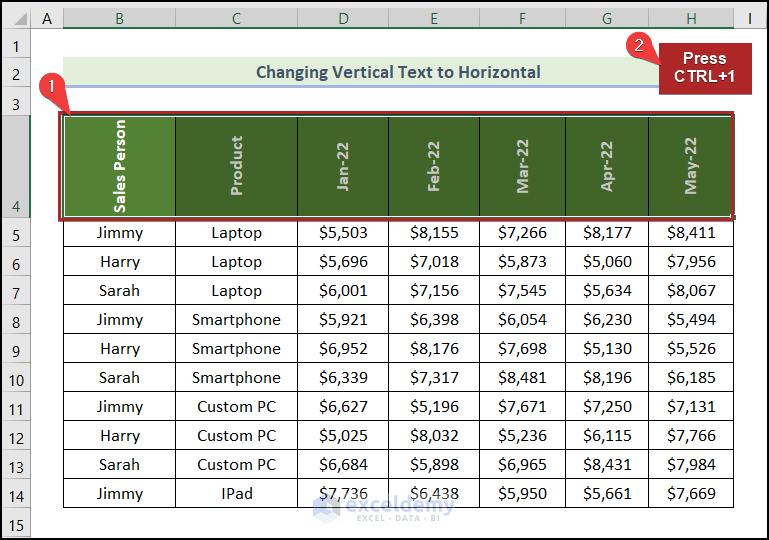Click the rotated Product header cell
Image resolution: width=769 pixels, height=540 pixels.
tap(236, 167)
